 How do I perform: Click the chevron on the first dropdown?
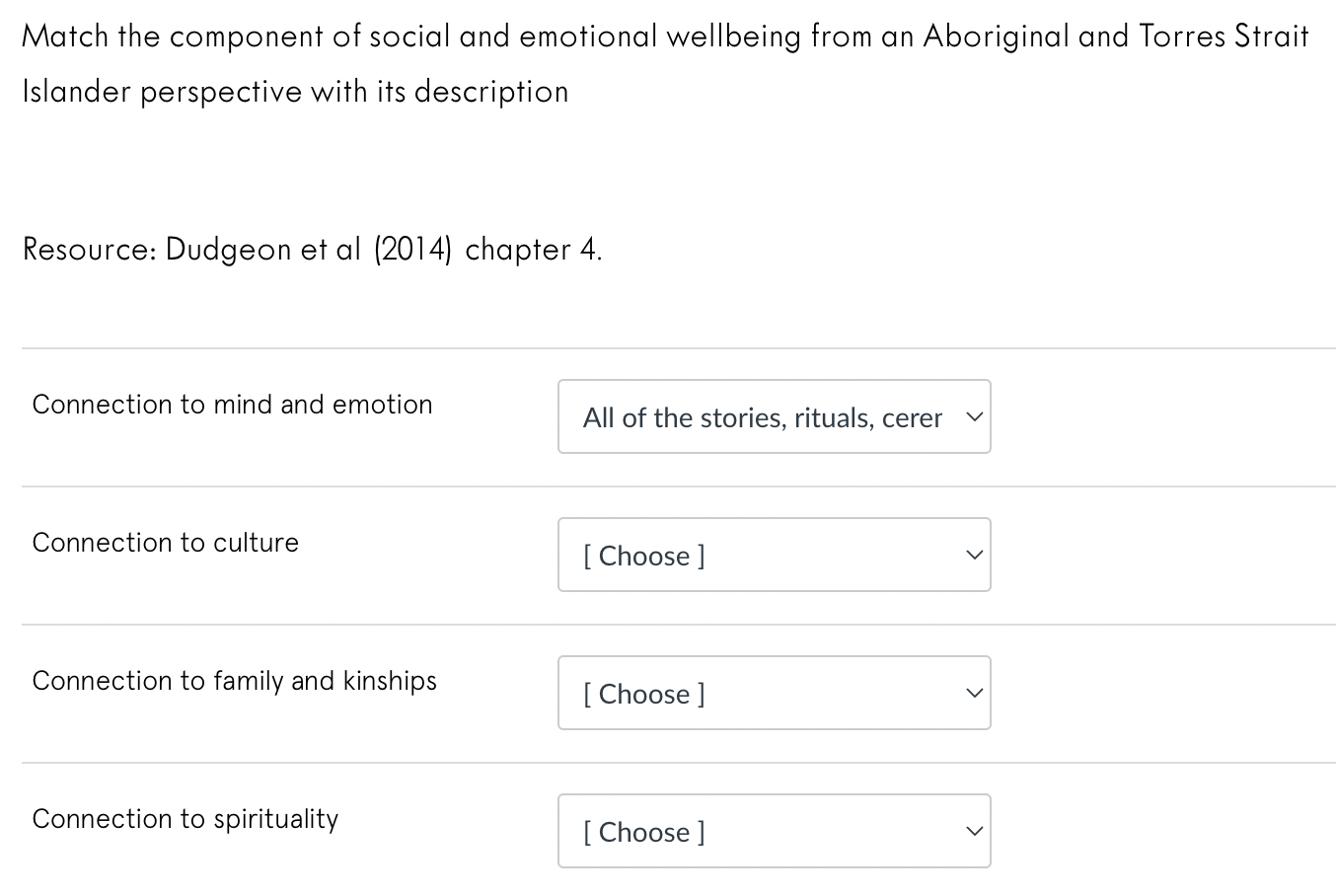pos(971,416)
